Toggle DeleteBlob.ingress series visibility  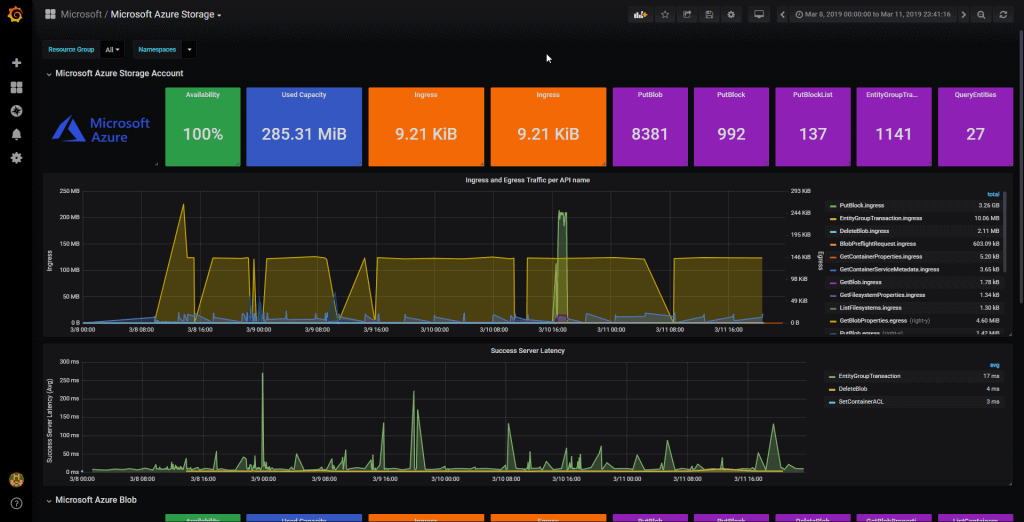pos(864,231)
